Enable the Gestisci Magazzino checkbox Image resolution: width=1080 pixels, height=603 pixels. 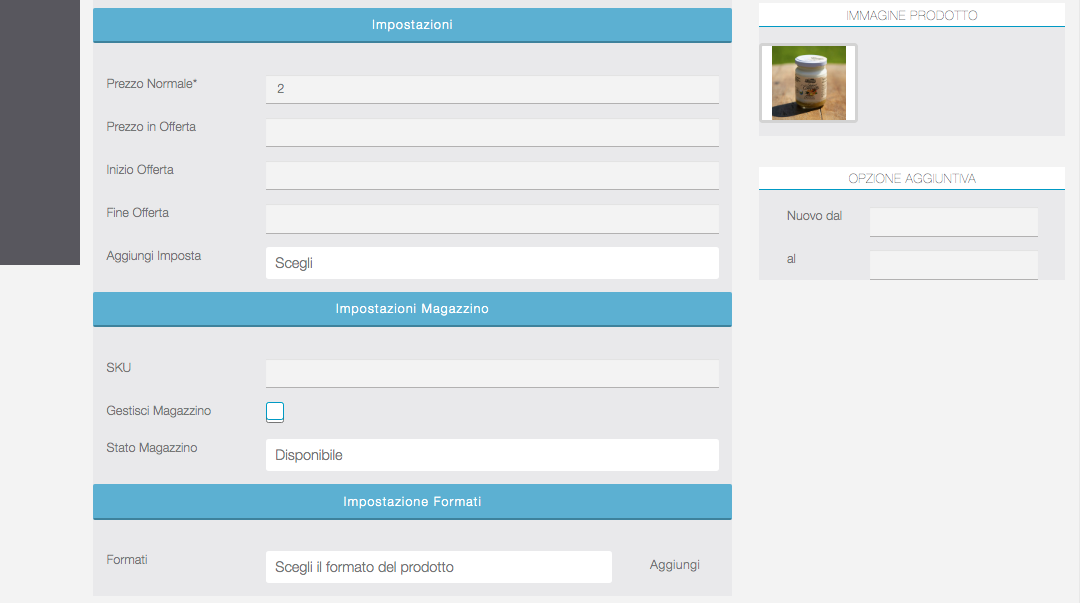pos(275,412)
